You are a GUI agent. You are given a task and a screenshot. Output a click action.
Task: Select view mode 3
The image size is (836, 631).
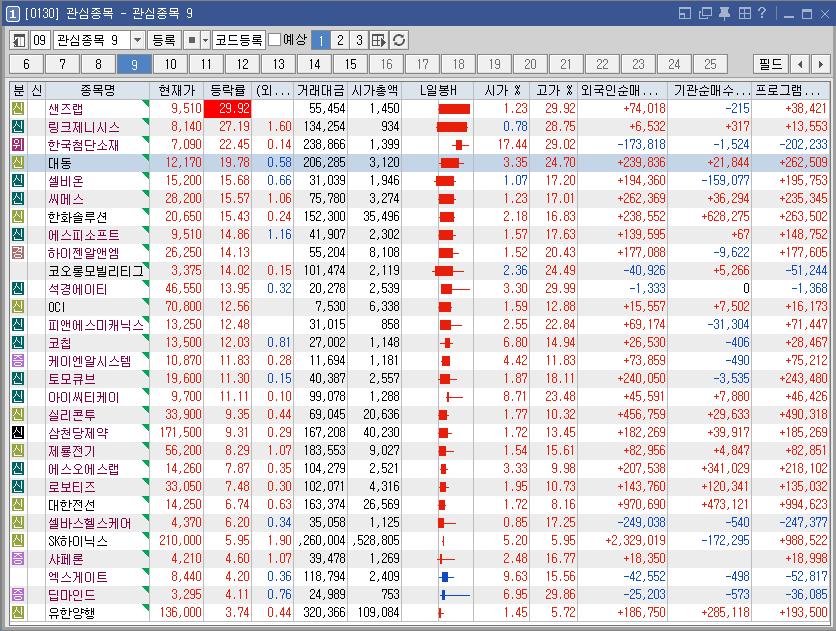pyautogui.click(x=359, y=41)
